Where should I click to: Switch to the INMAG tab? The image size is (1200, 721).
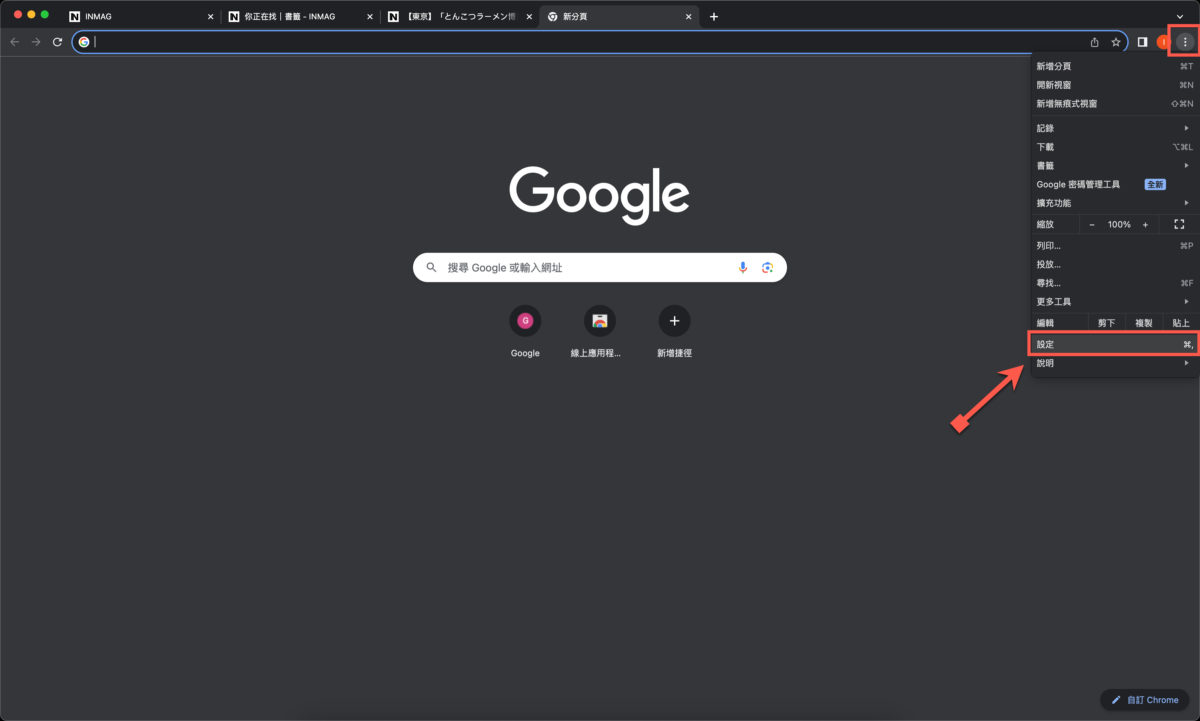140,17
